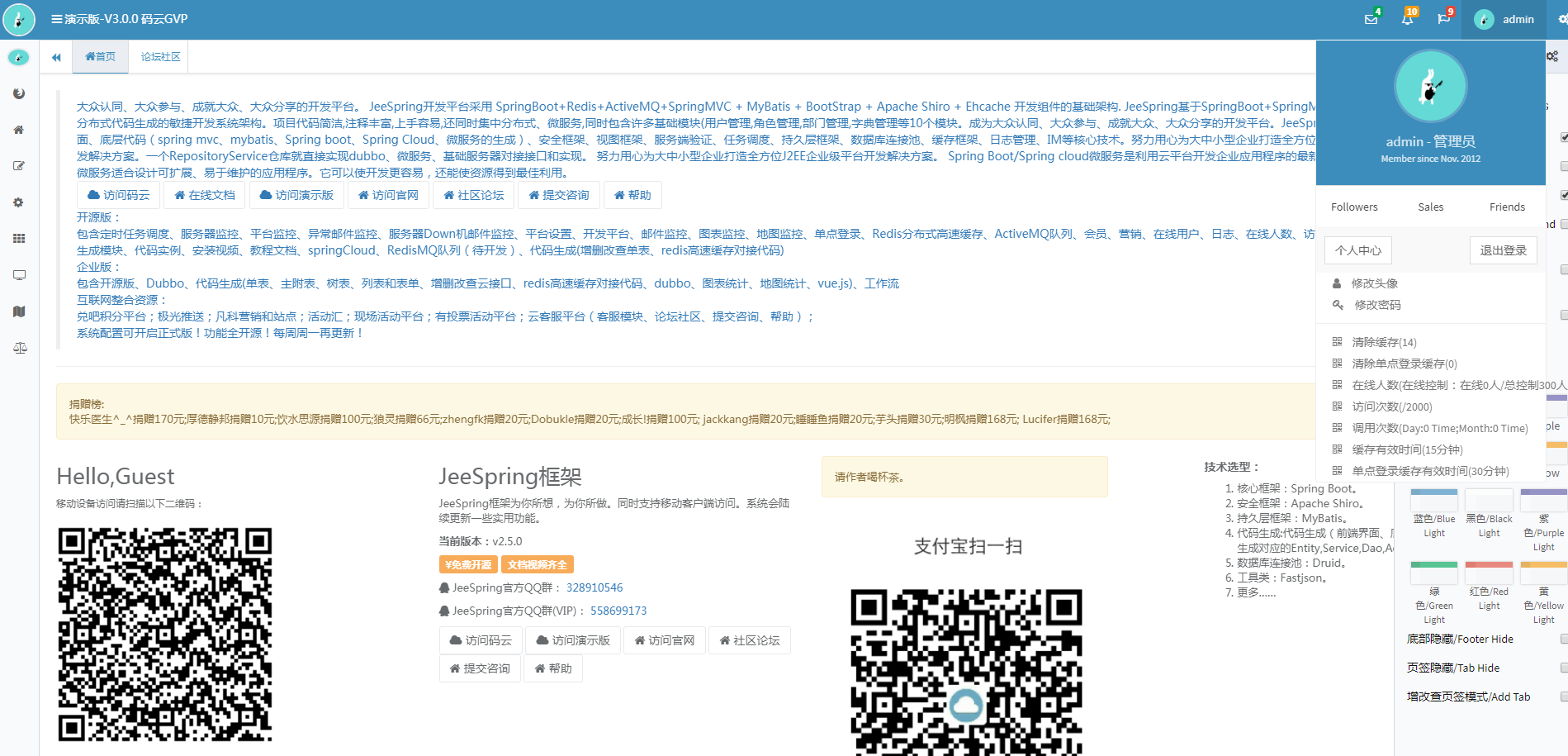Click the 个人中心 button
This screenshot has width=1568, height=756.
(1357, 250)
